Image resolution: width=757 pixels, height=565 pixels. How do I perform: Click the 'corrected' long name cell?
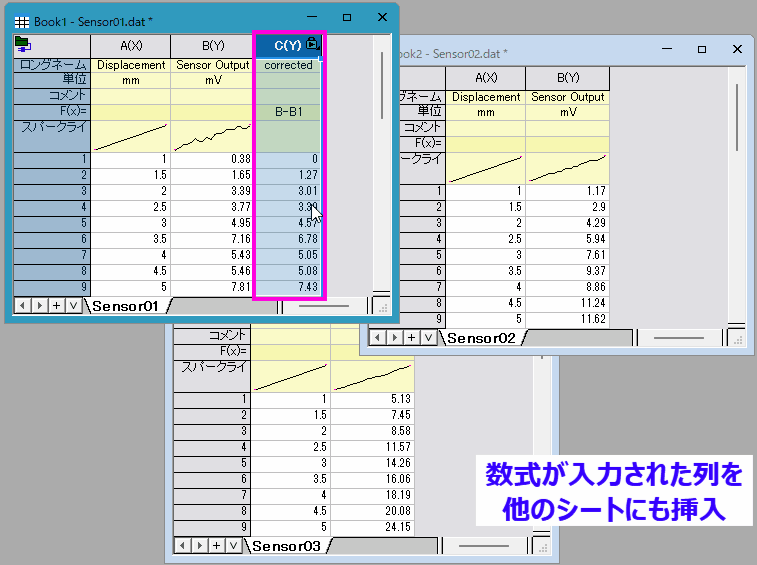click(288, 65)
